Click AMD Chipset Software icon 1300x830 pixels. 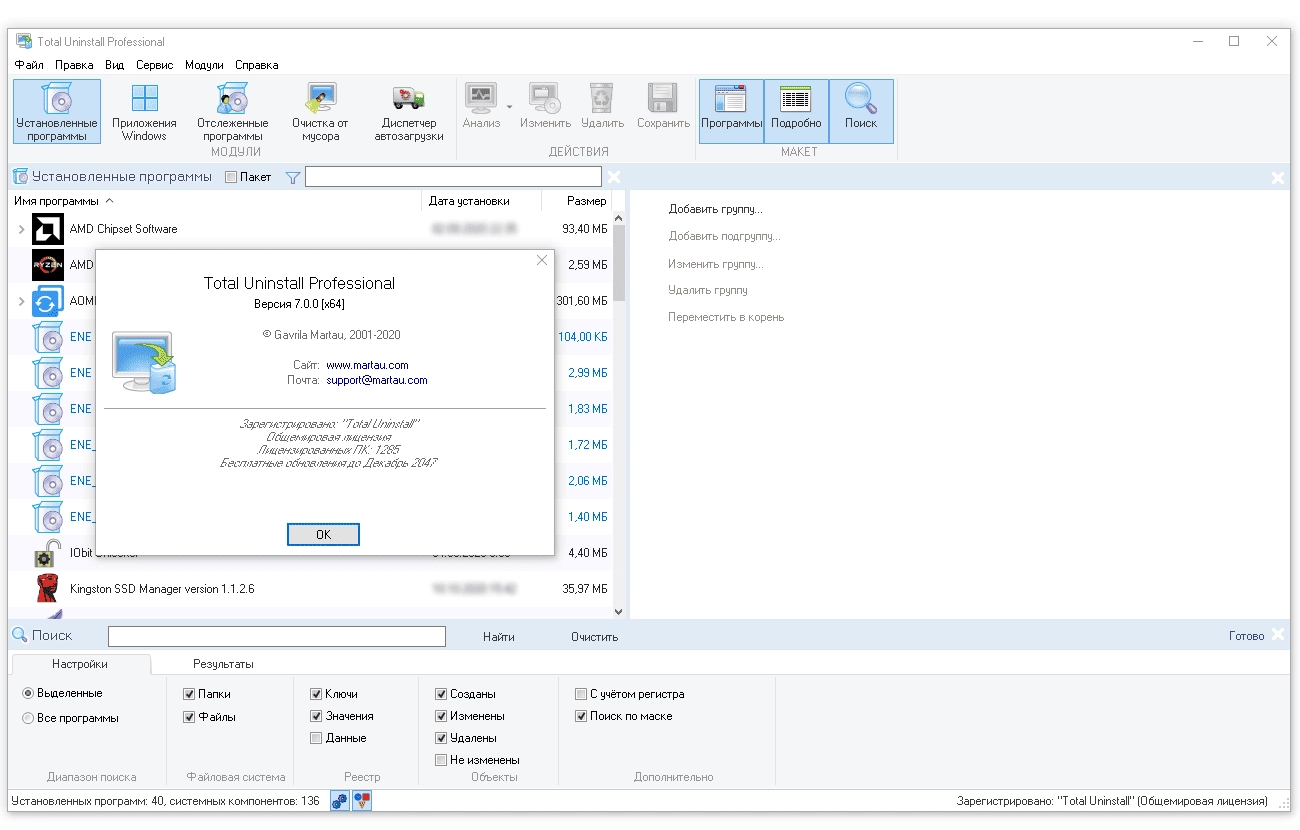[48, 229]
